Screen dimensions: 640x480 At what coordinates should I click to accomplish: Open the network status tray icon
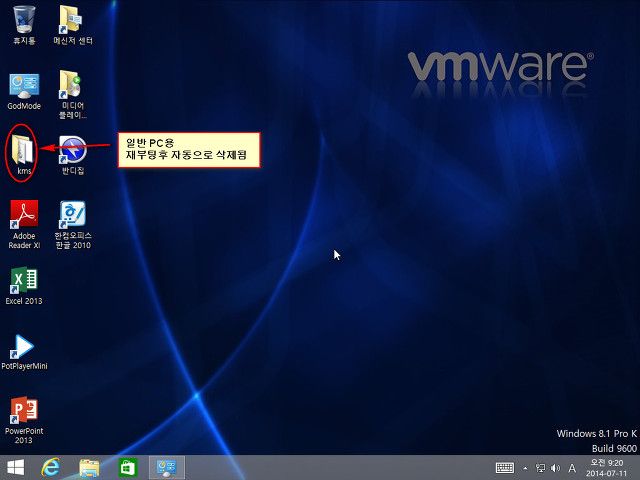(540, 468)
